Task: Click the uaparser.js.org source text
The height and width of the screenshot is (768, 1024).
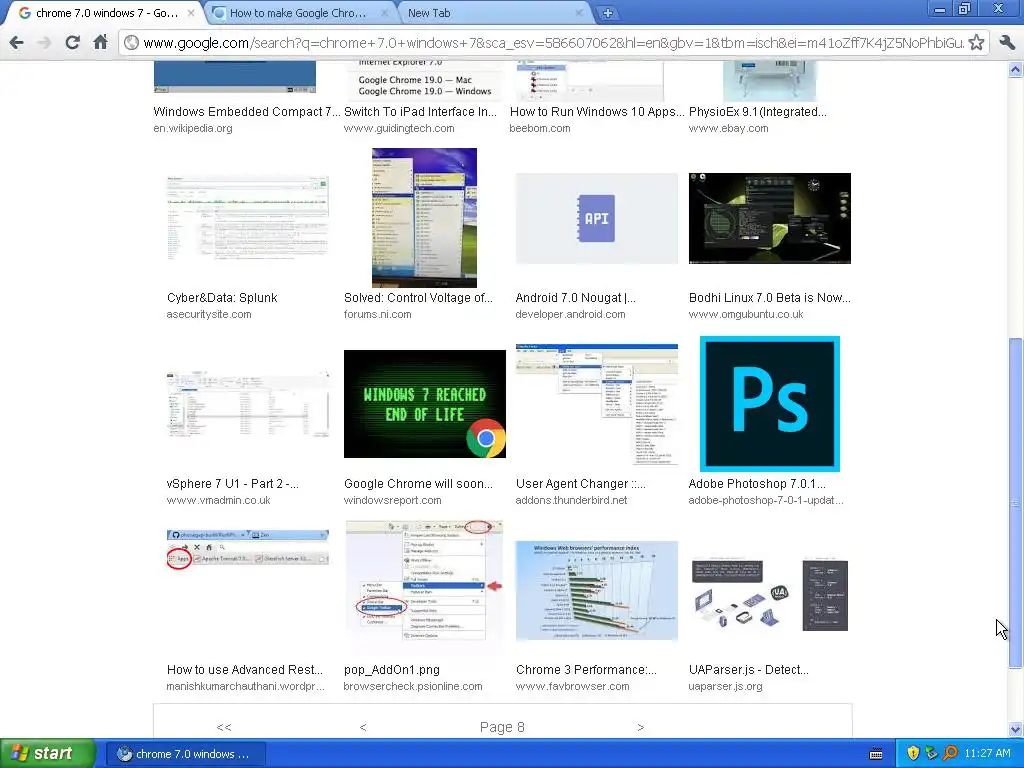Action: (726, 687)
